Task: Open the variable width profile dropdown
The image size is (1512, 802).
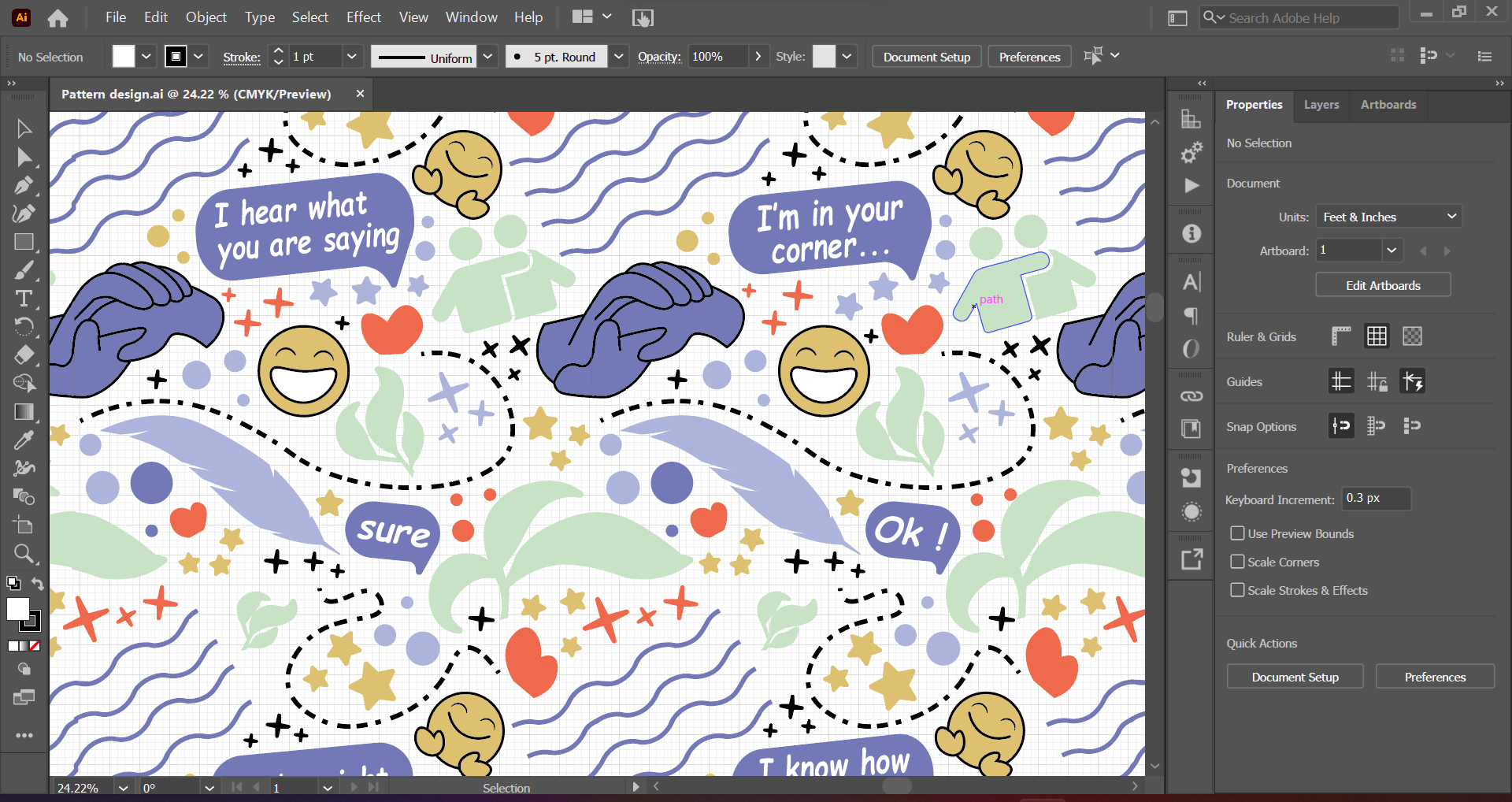Action: (x=487, y=56)
